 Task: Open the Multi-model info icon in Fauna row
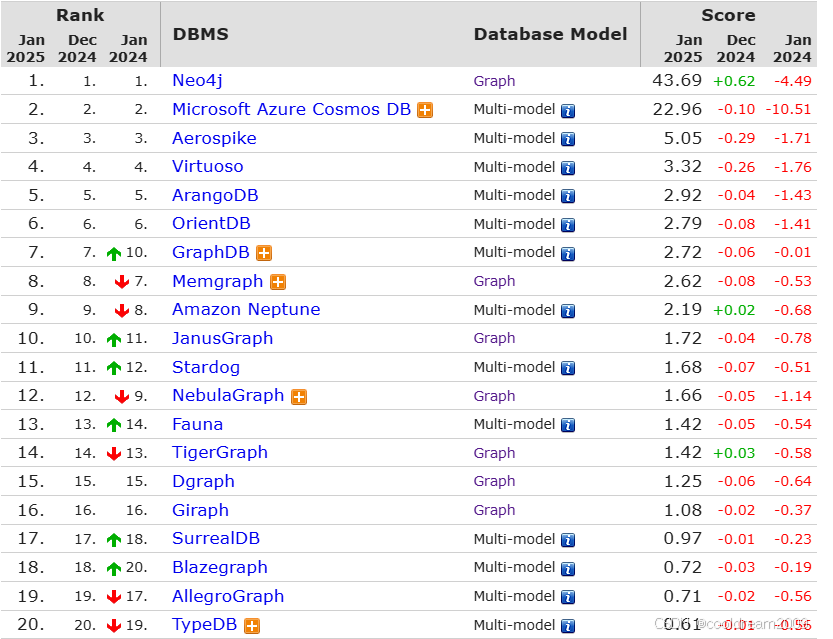pos(568,425)
